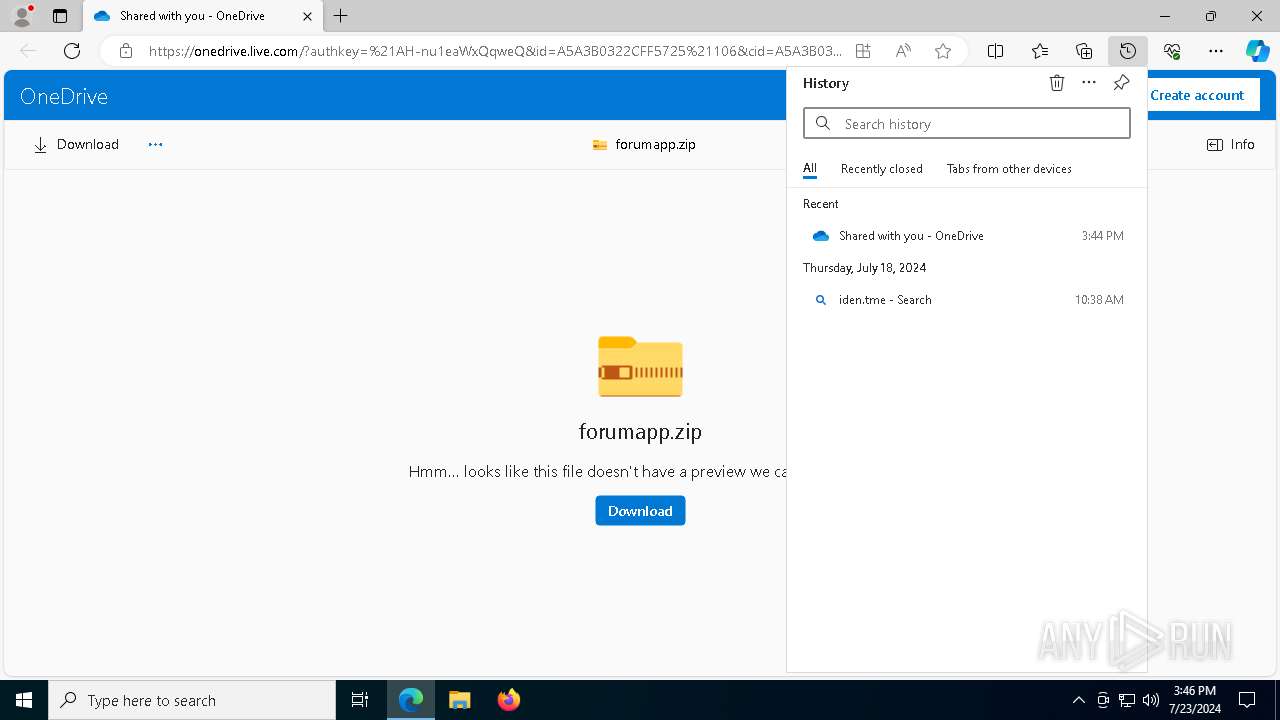Screen dimensions: 1280x720
Task: Launch Firefox from taskbar
Action: pyautogui.click(x=509, y=700)
